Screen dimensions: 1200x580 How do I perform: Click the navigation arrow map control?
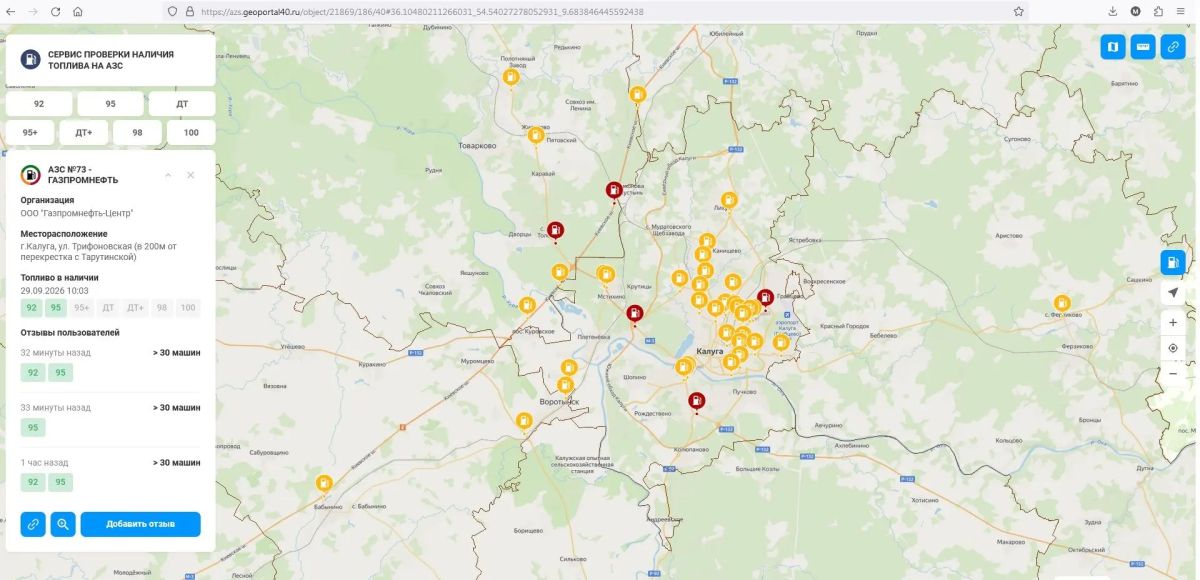tap(1173, 293)
